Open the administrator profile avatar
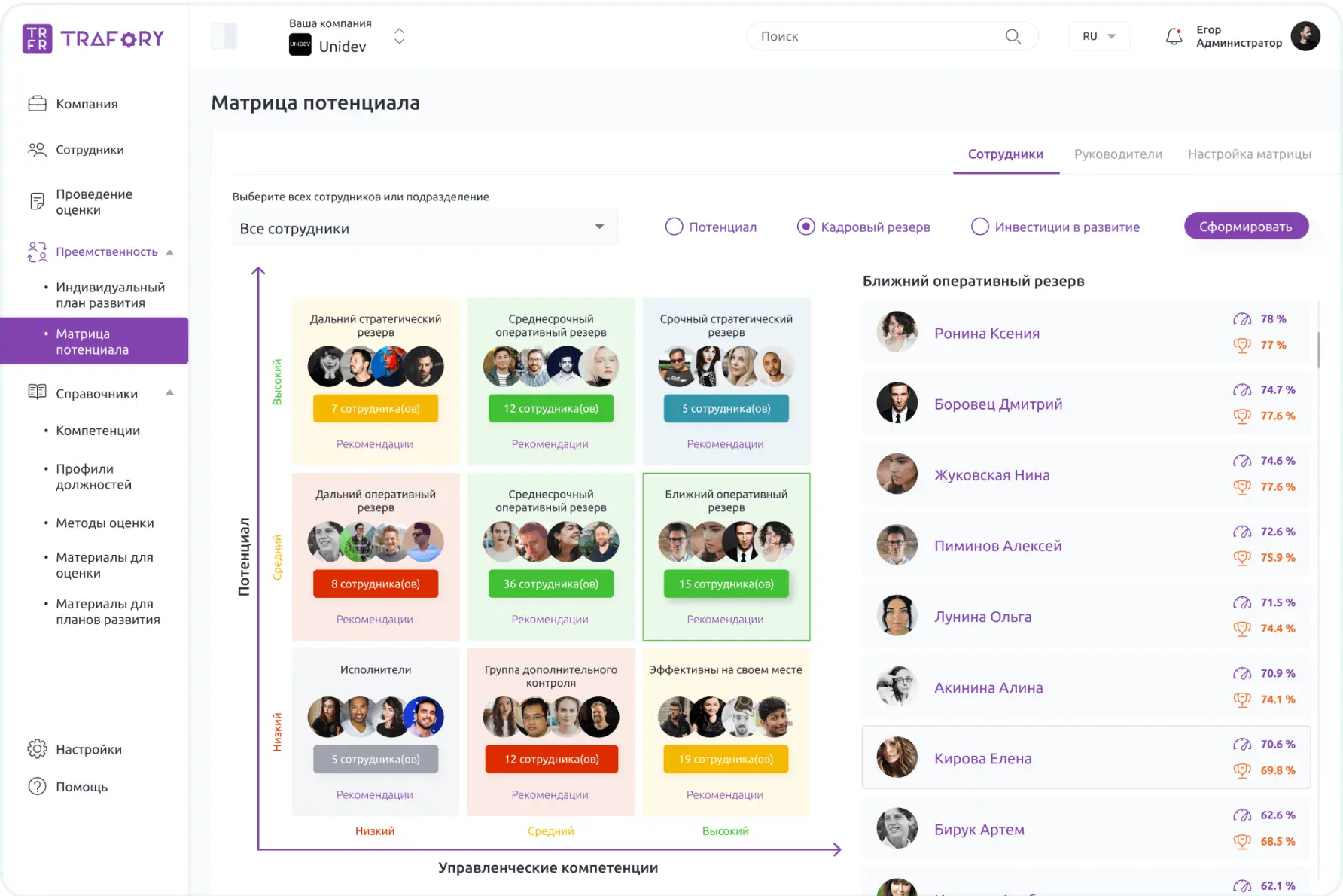The height and width of the screenshot is (896, 1343). point(1305,36)
